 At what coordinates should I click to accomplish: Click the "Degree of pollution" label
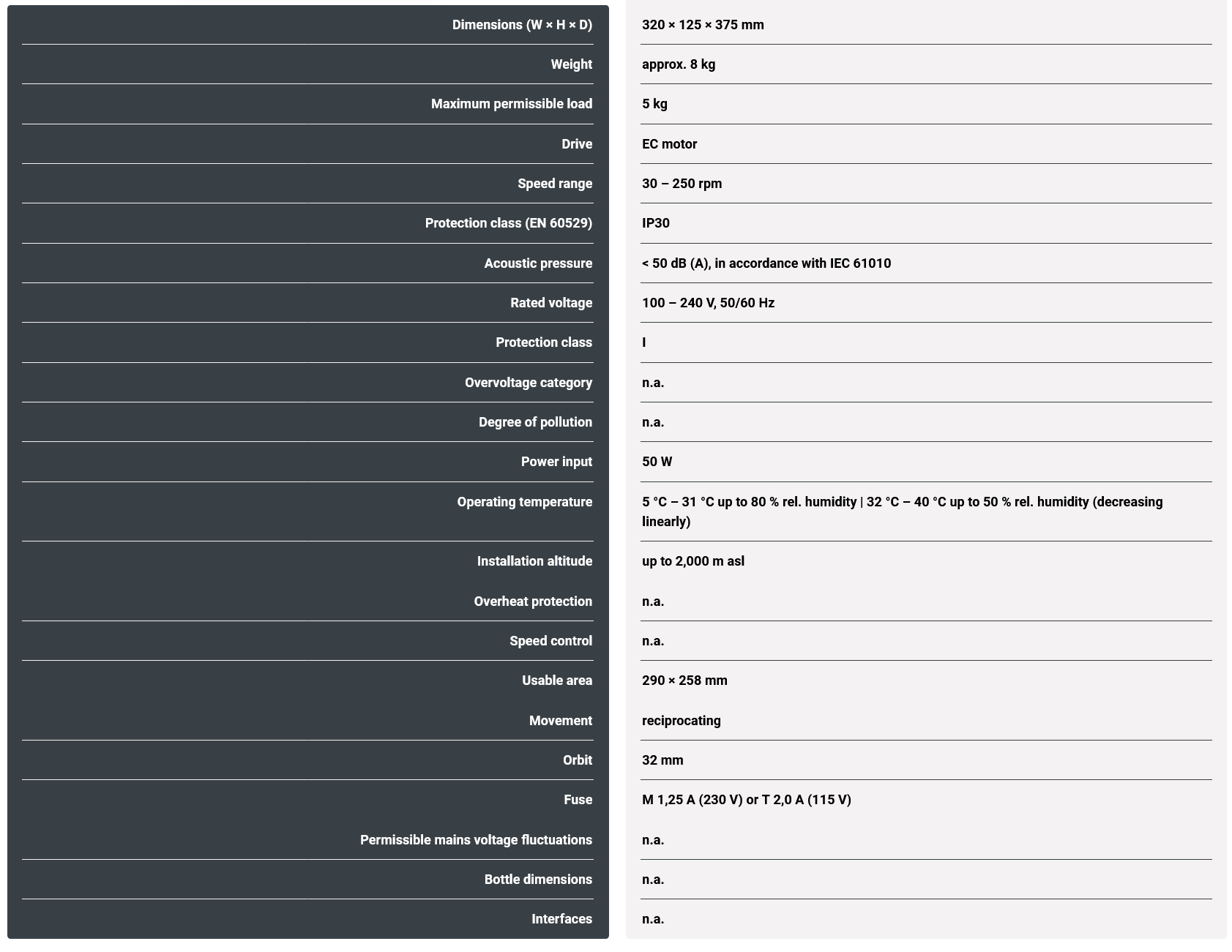pos(535,422)
